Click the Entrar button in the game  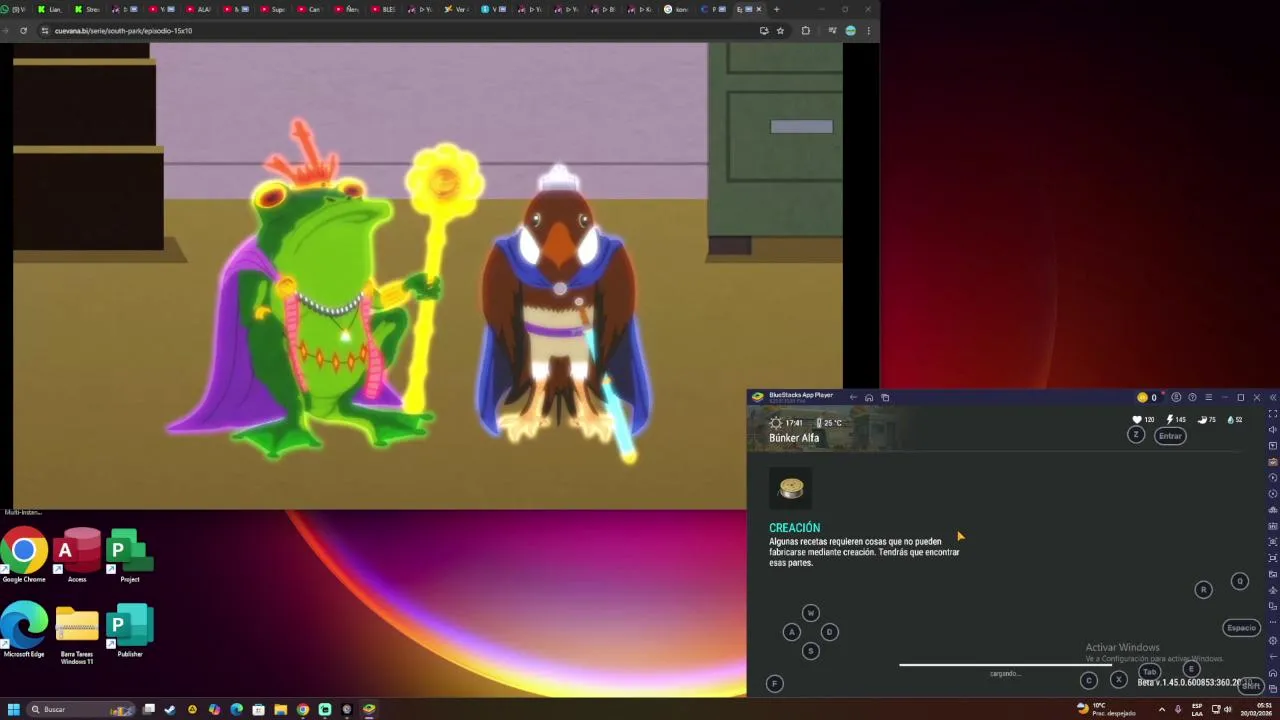[x=1170, y=435]
